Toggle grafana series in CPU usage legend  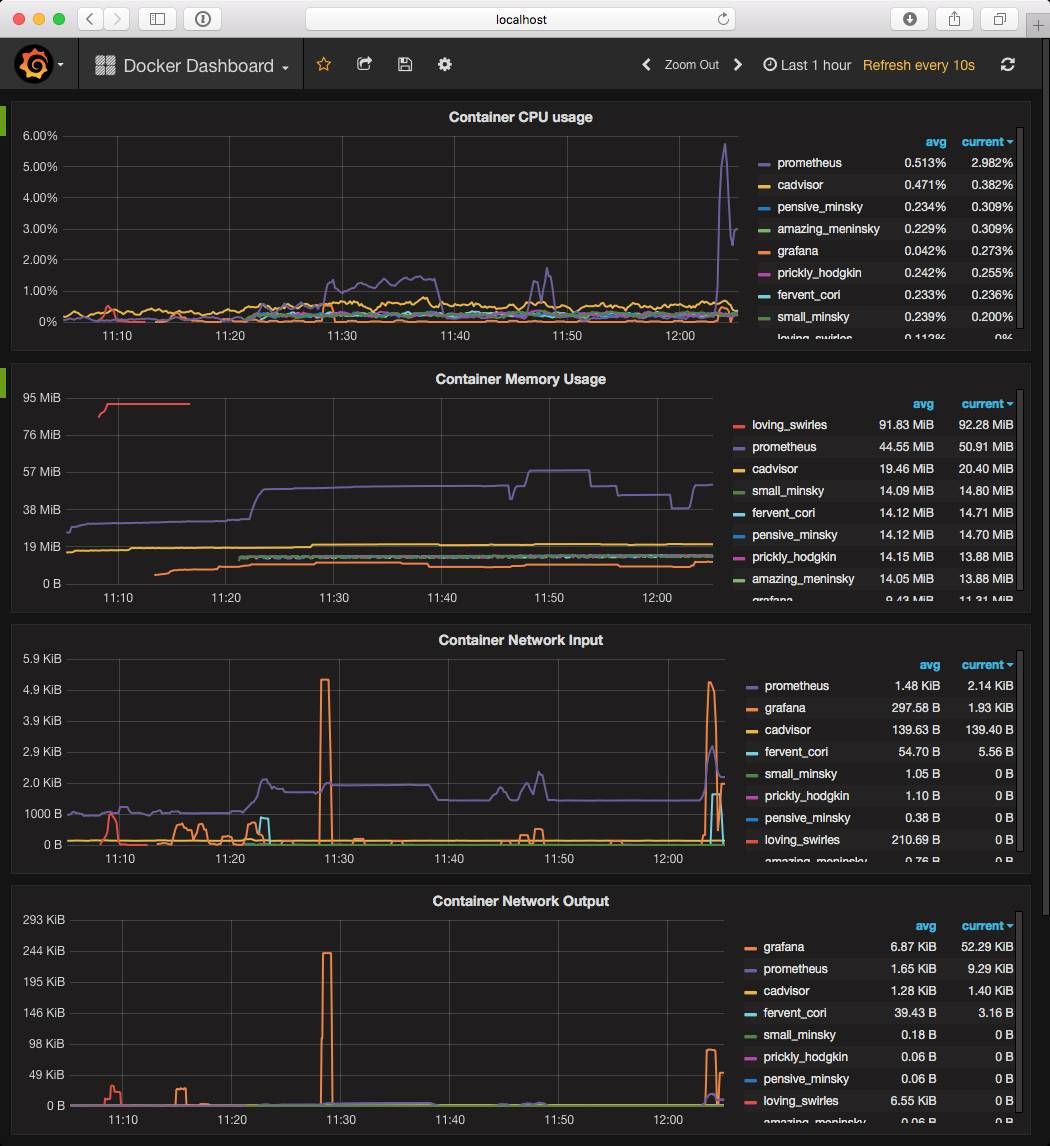[x=797, y=251]
